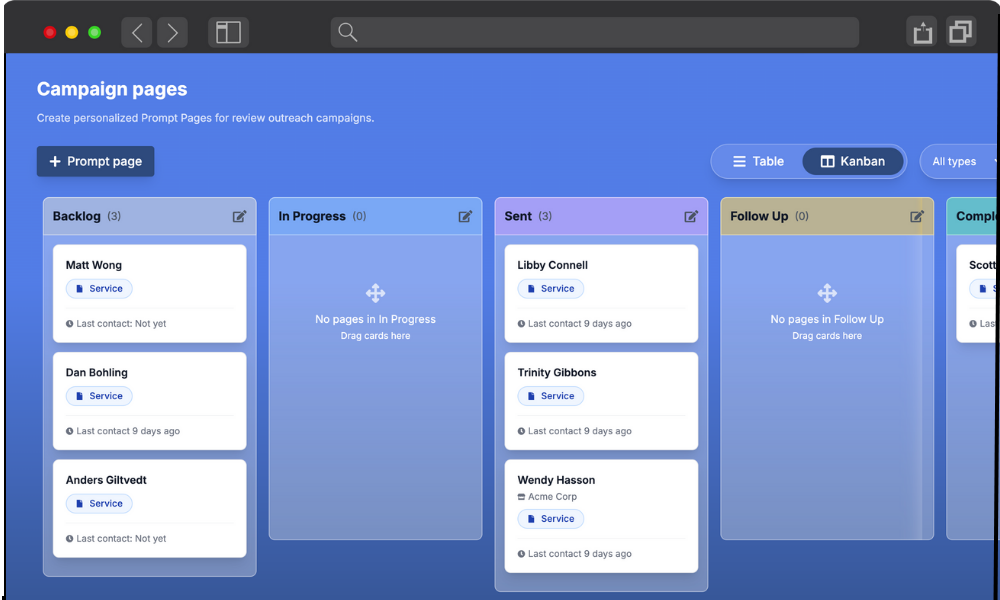
Task: Keep Kanban view selected by clicking it
Action: [x=853, y=160]
